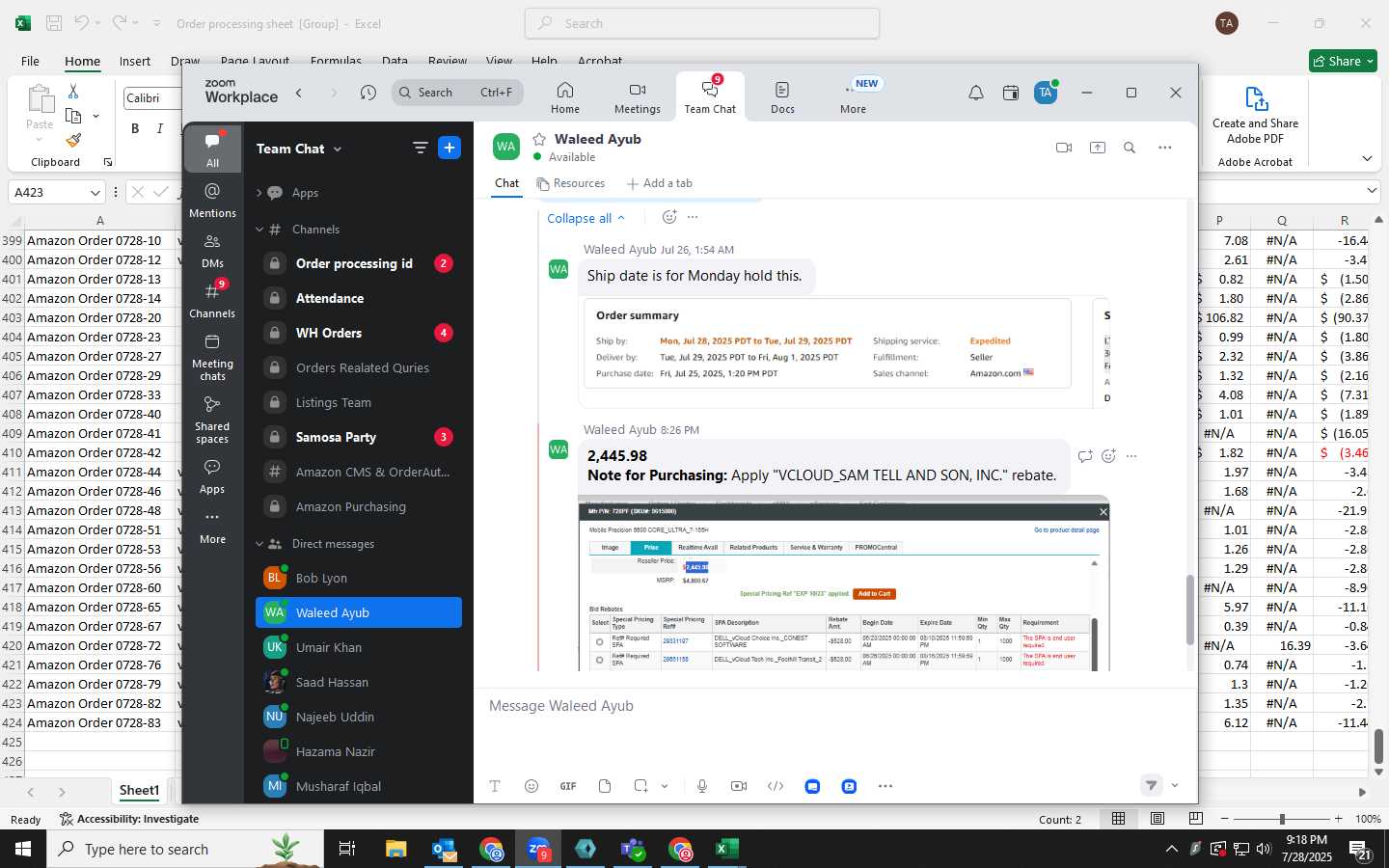Open Outlook from Windows taskbar
This screenshot has height=868, width=1389.
(444, 849)
